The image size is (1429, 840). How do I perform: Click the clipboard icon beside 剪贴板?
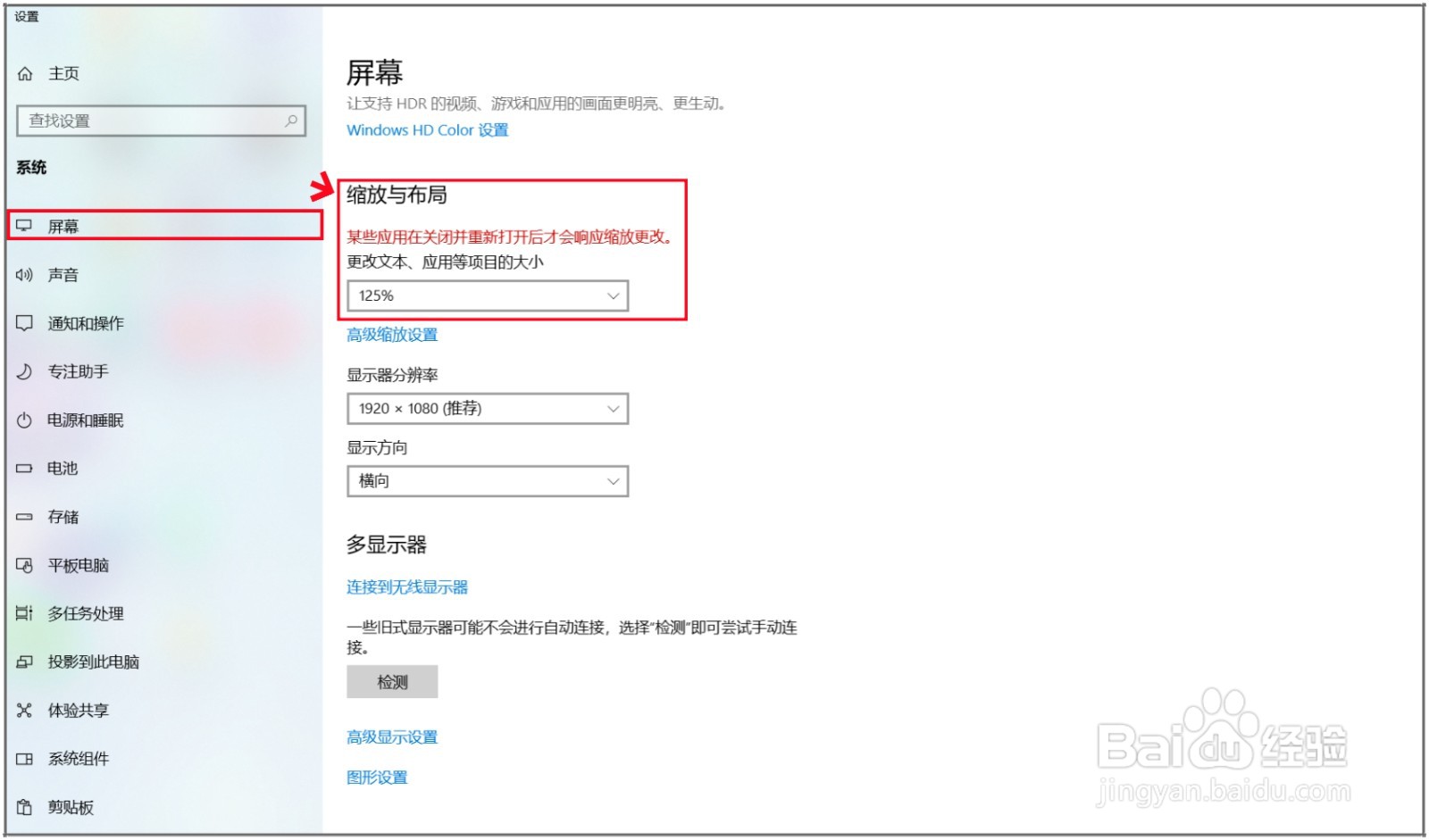(x=25, y=807)
